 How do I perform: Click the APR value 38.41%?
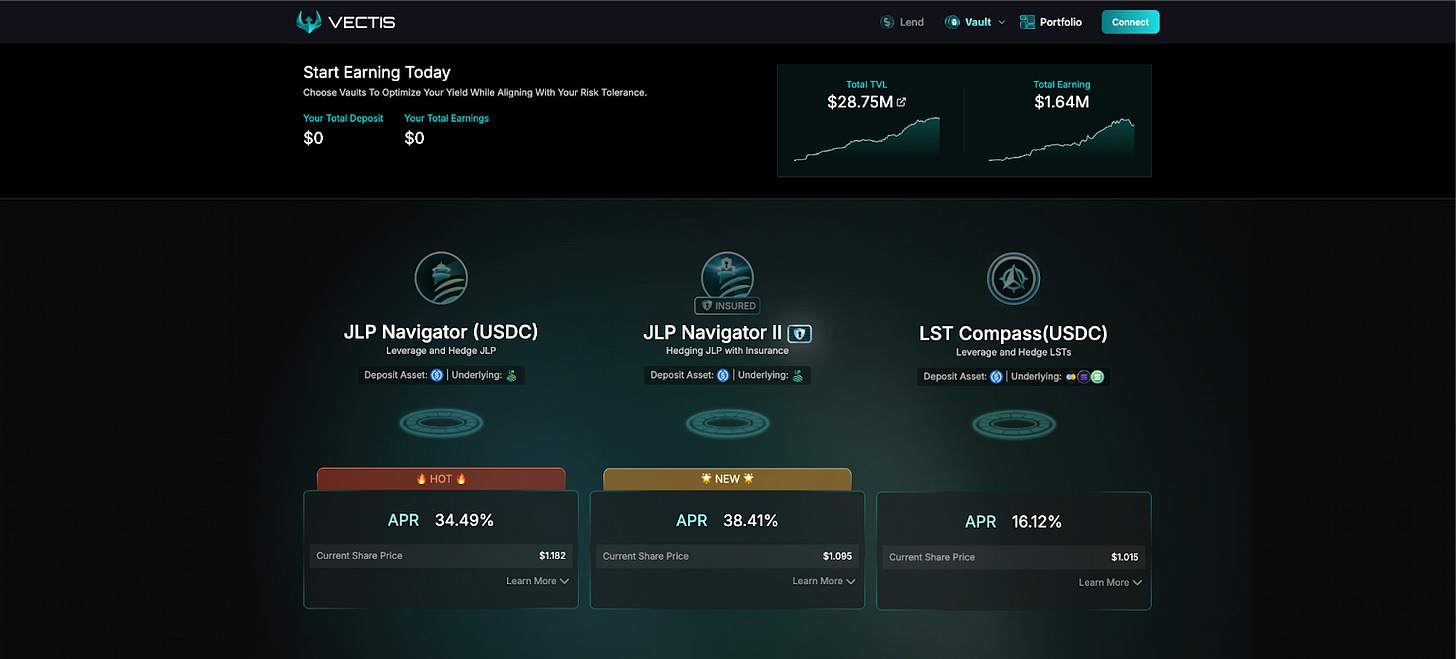(749, 520)
